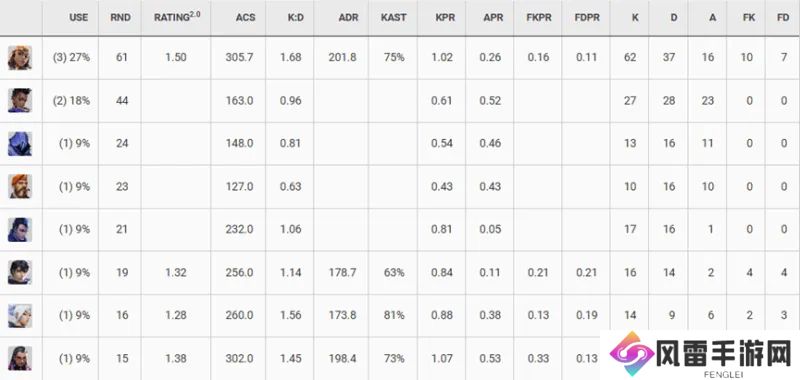Click the agent icon in the 19-rounds row
800x380 pixels.
(x=20, y=272)
